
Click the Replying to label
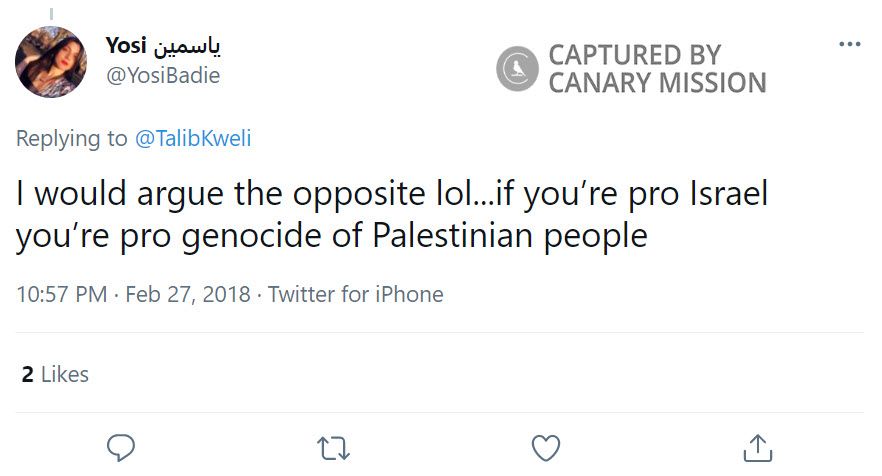point(71,139)
